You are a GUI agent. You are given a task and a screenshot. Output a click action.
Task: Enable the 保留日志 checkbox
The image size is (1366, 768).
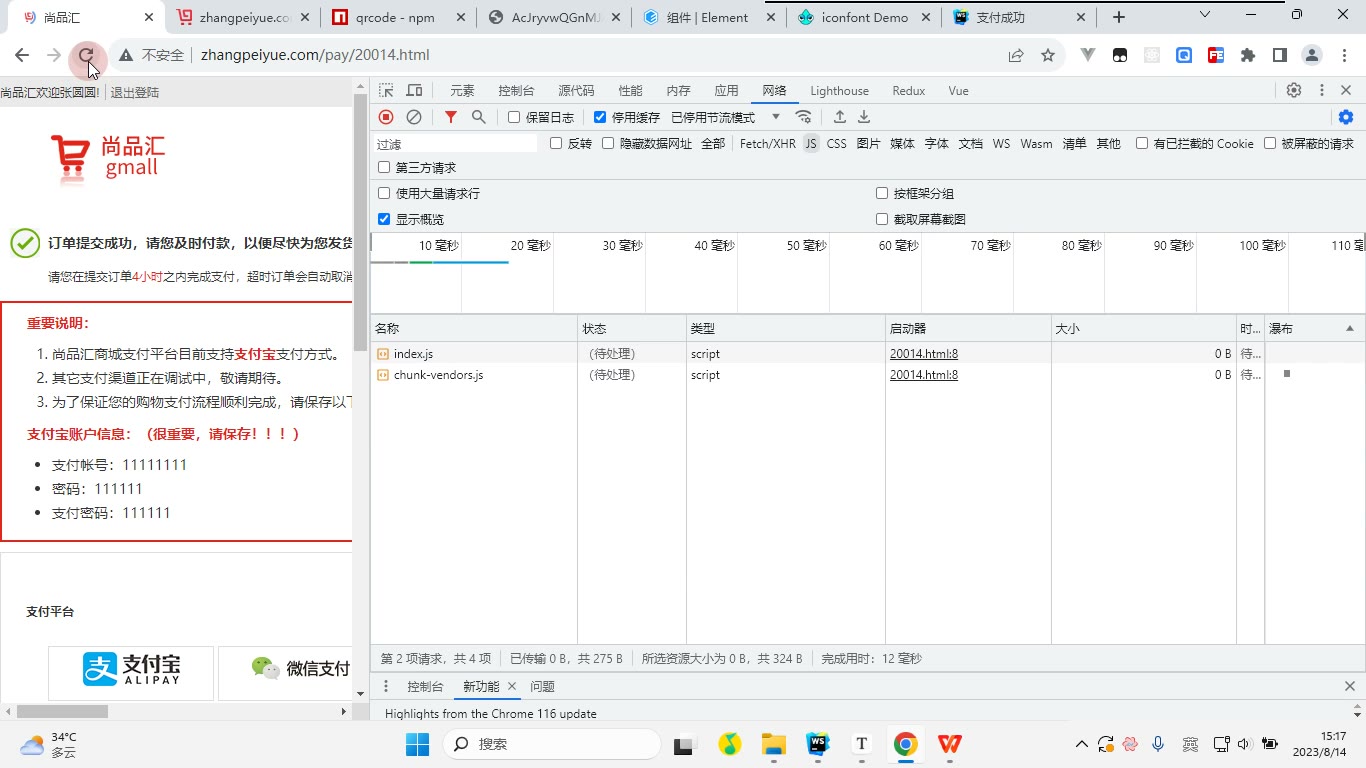(514, 117)
